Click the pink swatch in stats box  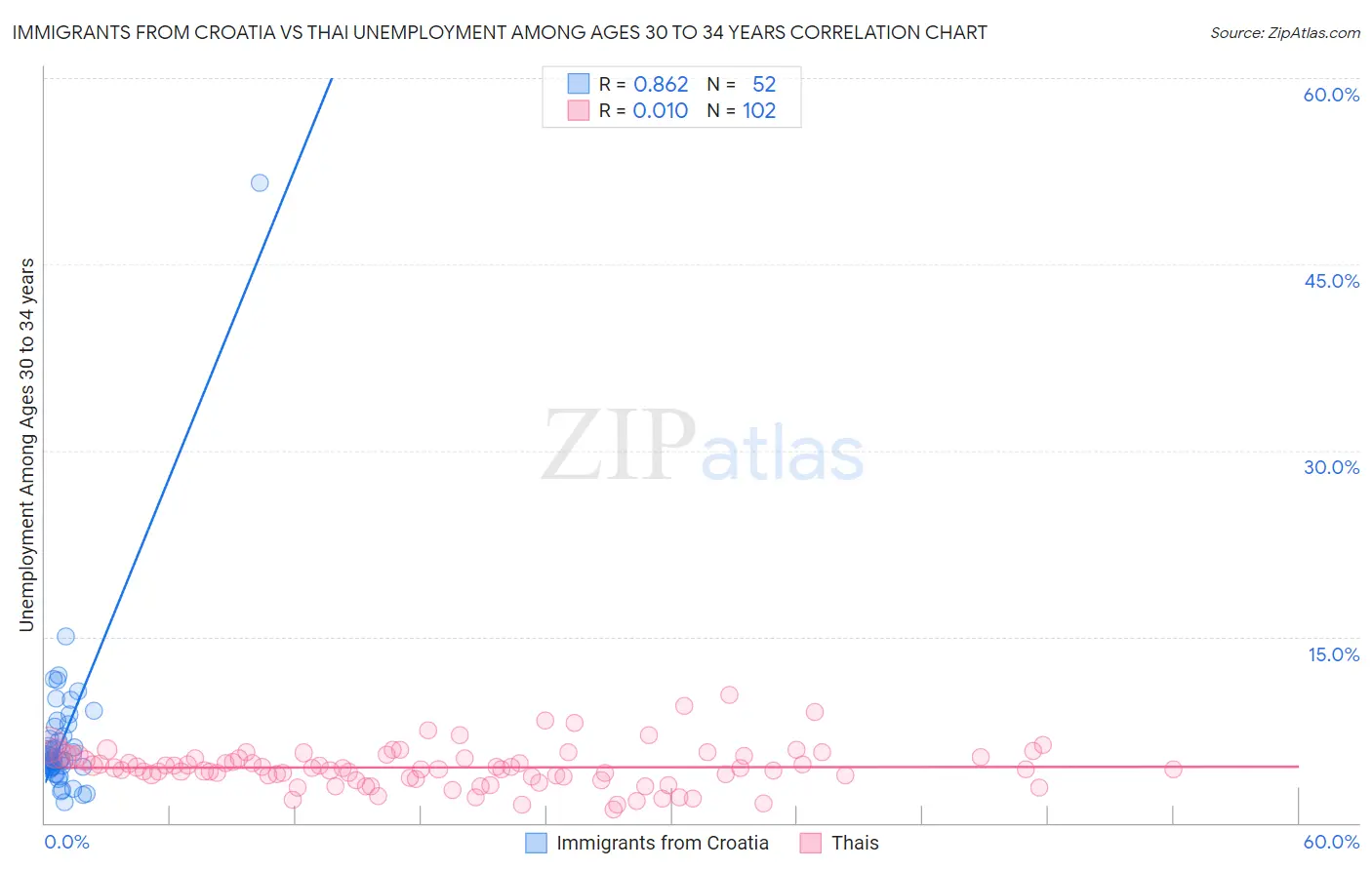coord(579,110)
